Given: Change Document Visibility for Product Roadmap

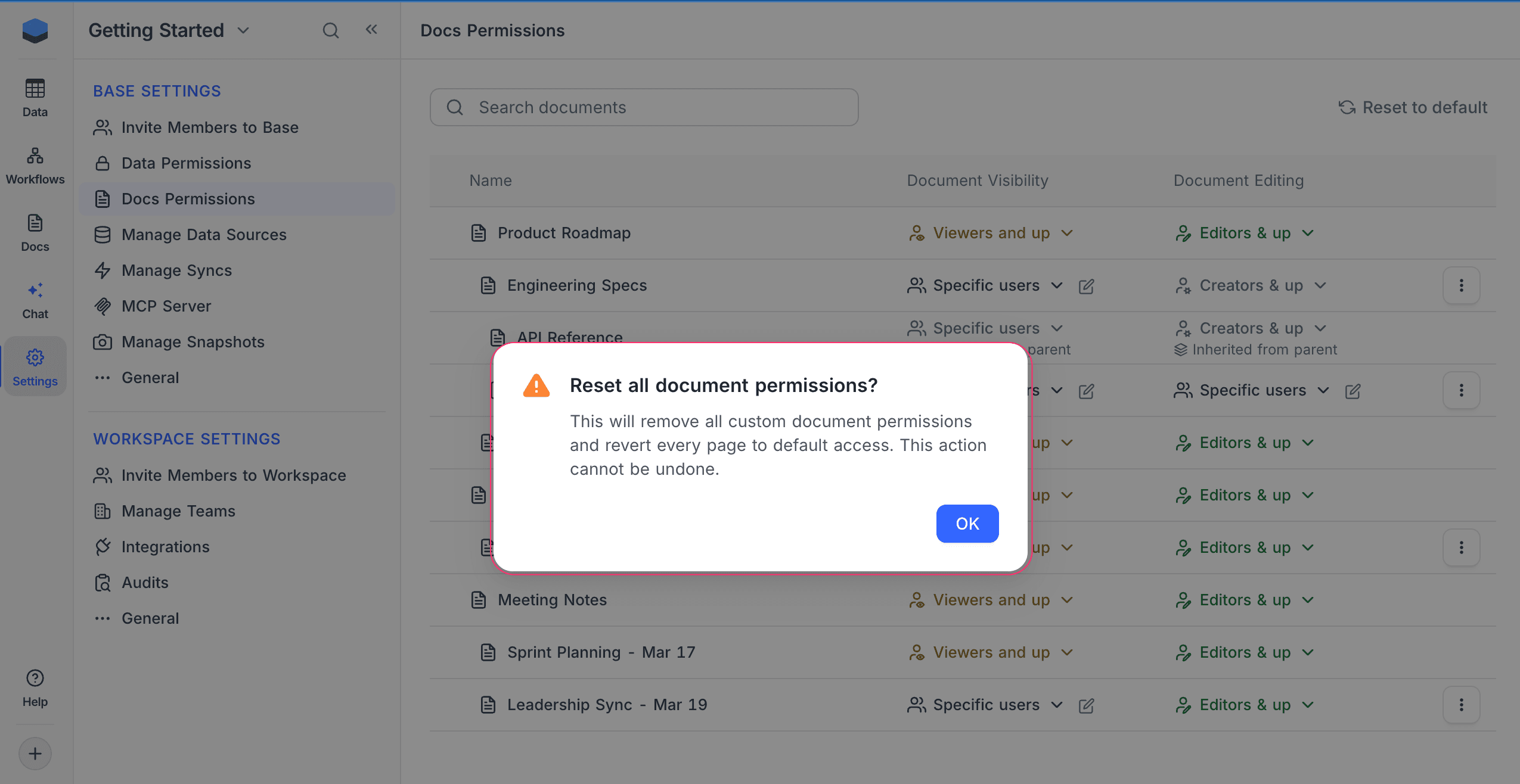Looking at the screenshot, I should click(x=991, y=233).
